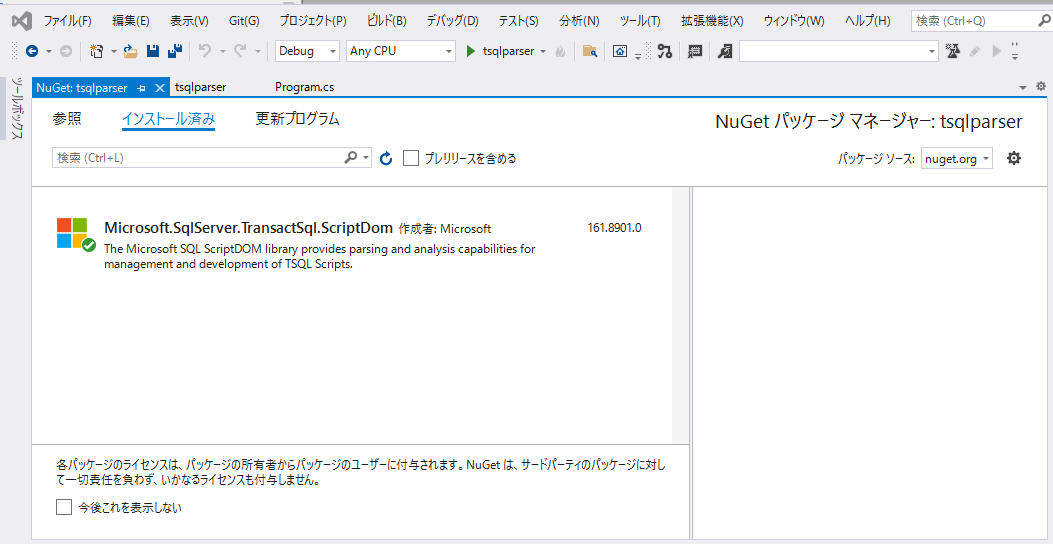Image resolution: width=1053 pixels, height=544 pixels.
Task: Open the ファイル(F) menu
Action: coord(67,21)
